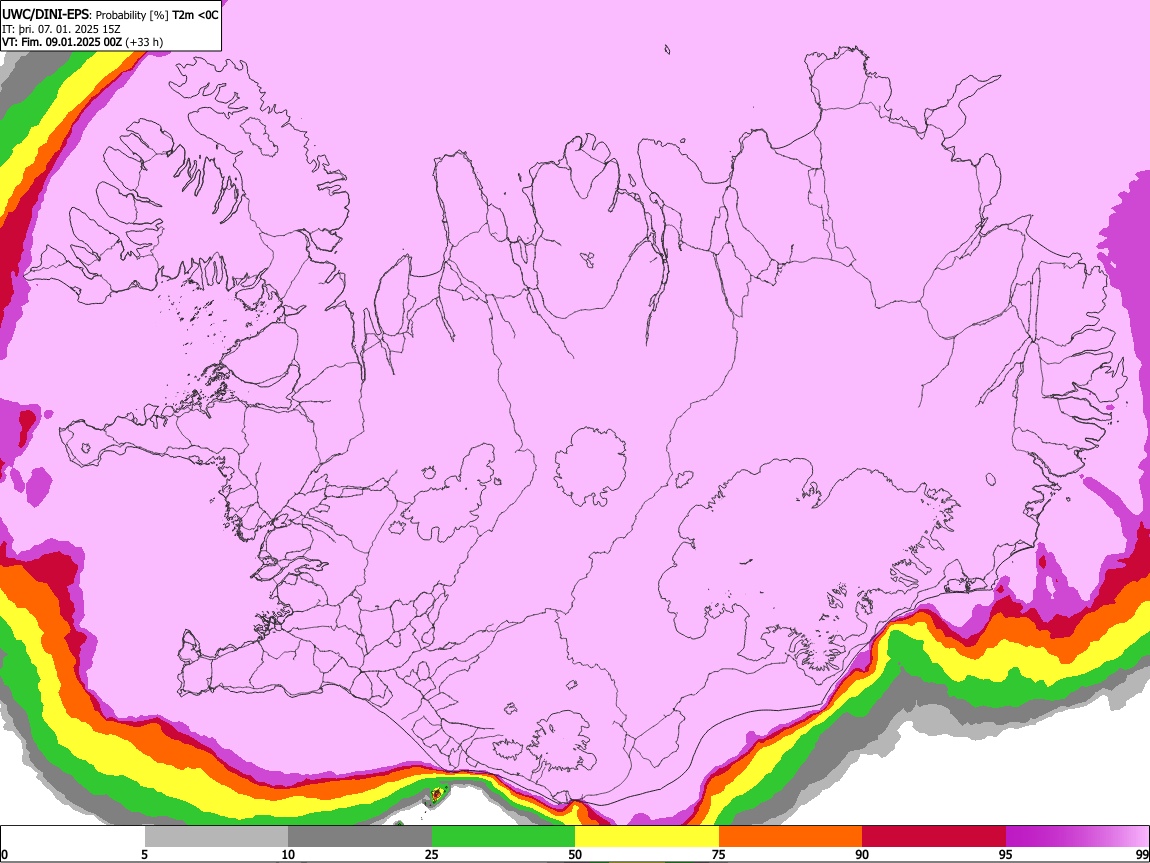Screen dimensions: 1150x863
Task: Click the white 0–5 legend segment
Action: click(x=73, y=837)
